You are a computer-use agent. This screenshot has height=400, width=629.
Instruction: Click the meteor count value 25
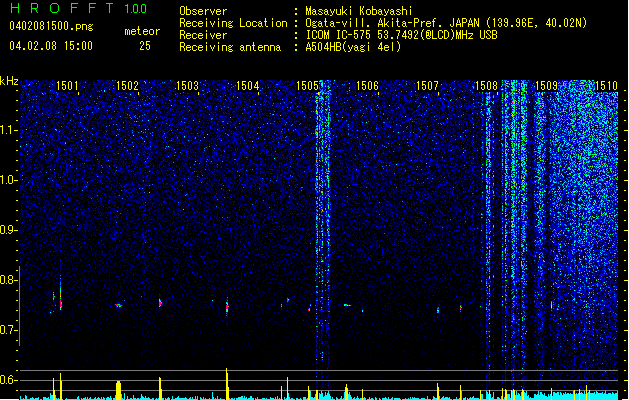tap(145, 46)
